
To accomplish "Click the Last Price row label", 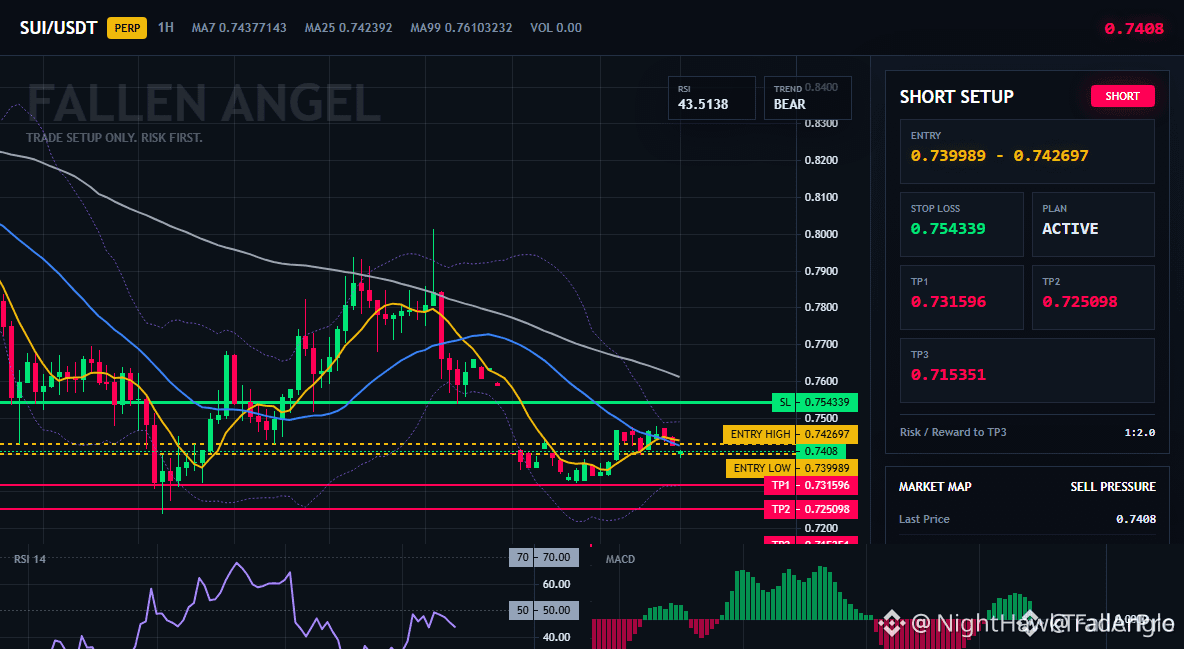I will 924,519.
